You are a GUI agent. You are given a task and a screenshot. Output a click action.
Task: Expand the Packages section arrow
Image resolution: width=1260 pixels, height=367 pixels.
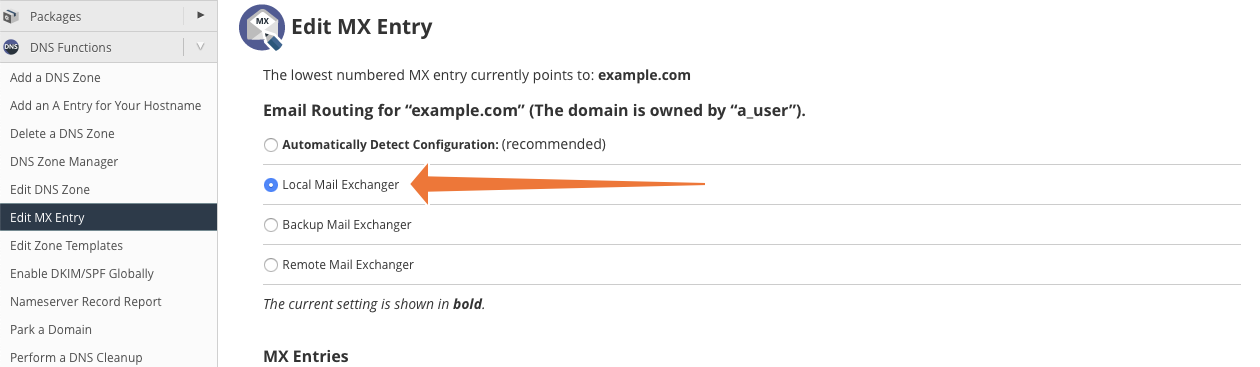tap(201, 15)
